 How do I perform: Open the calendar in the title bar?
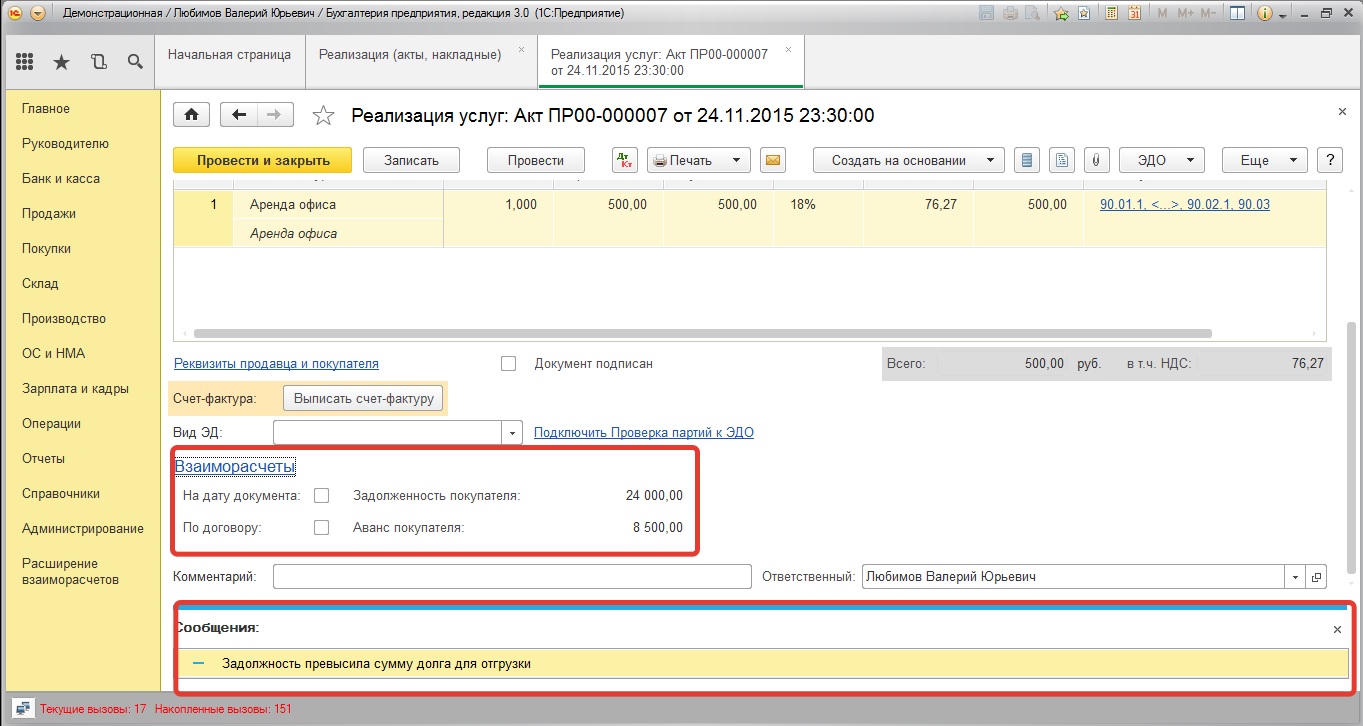pyautogui.click(x=1134, y=14)
